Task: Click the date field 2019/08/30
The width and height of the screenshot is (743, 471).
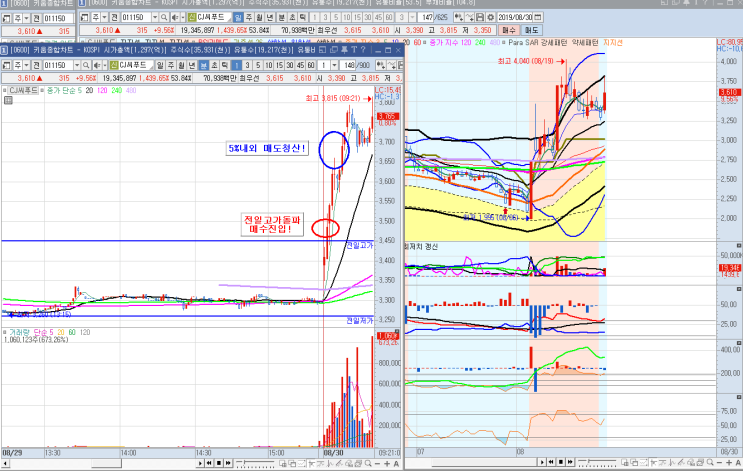Action: point(515,17)
